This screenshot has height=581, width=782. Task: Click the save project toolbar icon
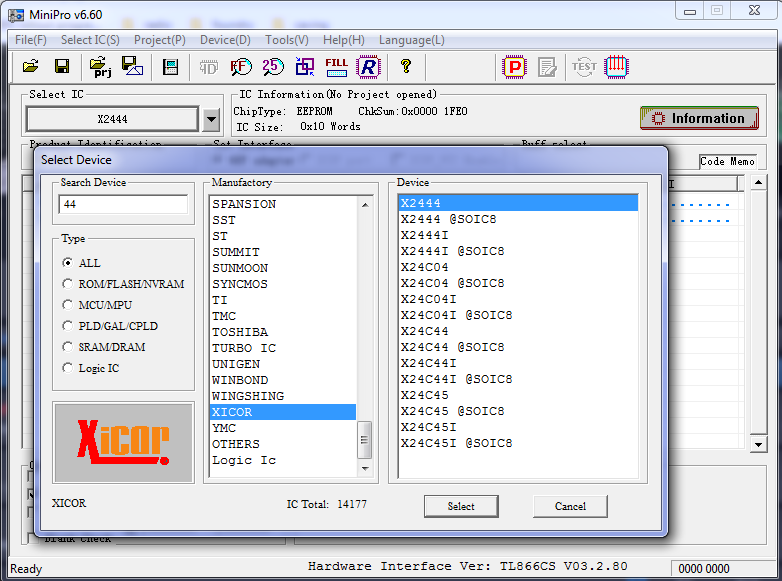coord(132,66)
